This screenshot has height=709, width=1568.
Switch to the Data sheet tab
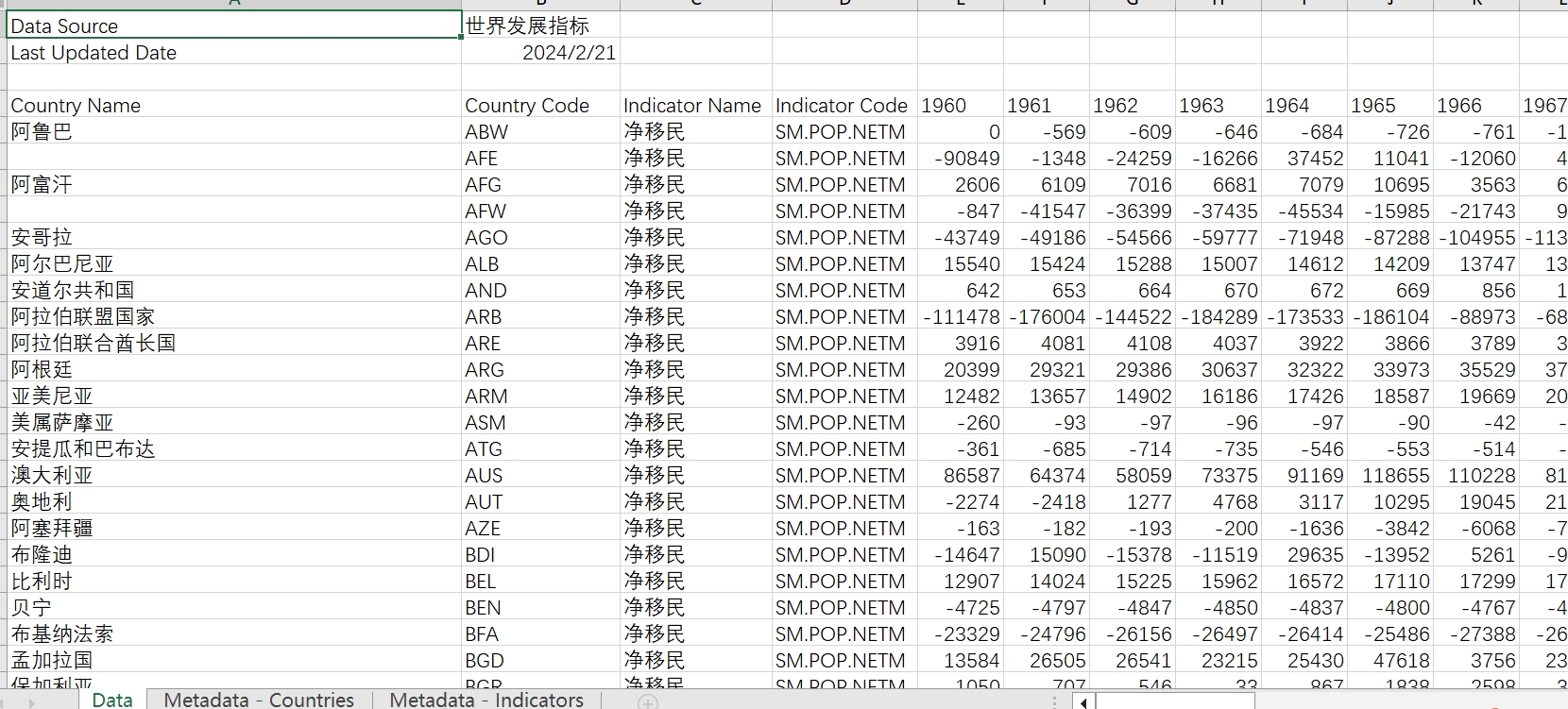(112, 700)
